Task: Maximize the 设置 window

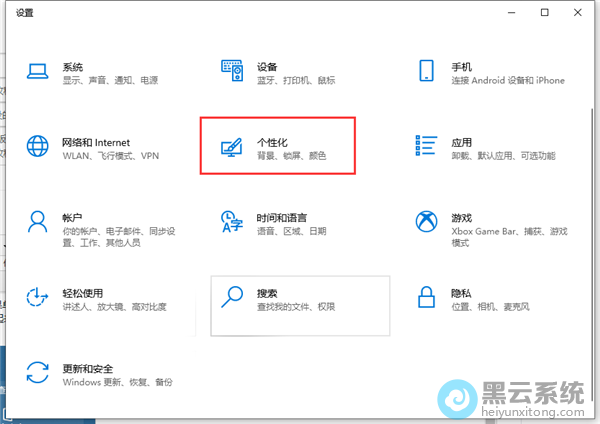Action: (544, 12)
